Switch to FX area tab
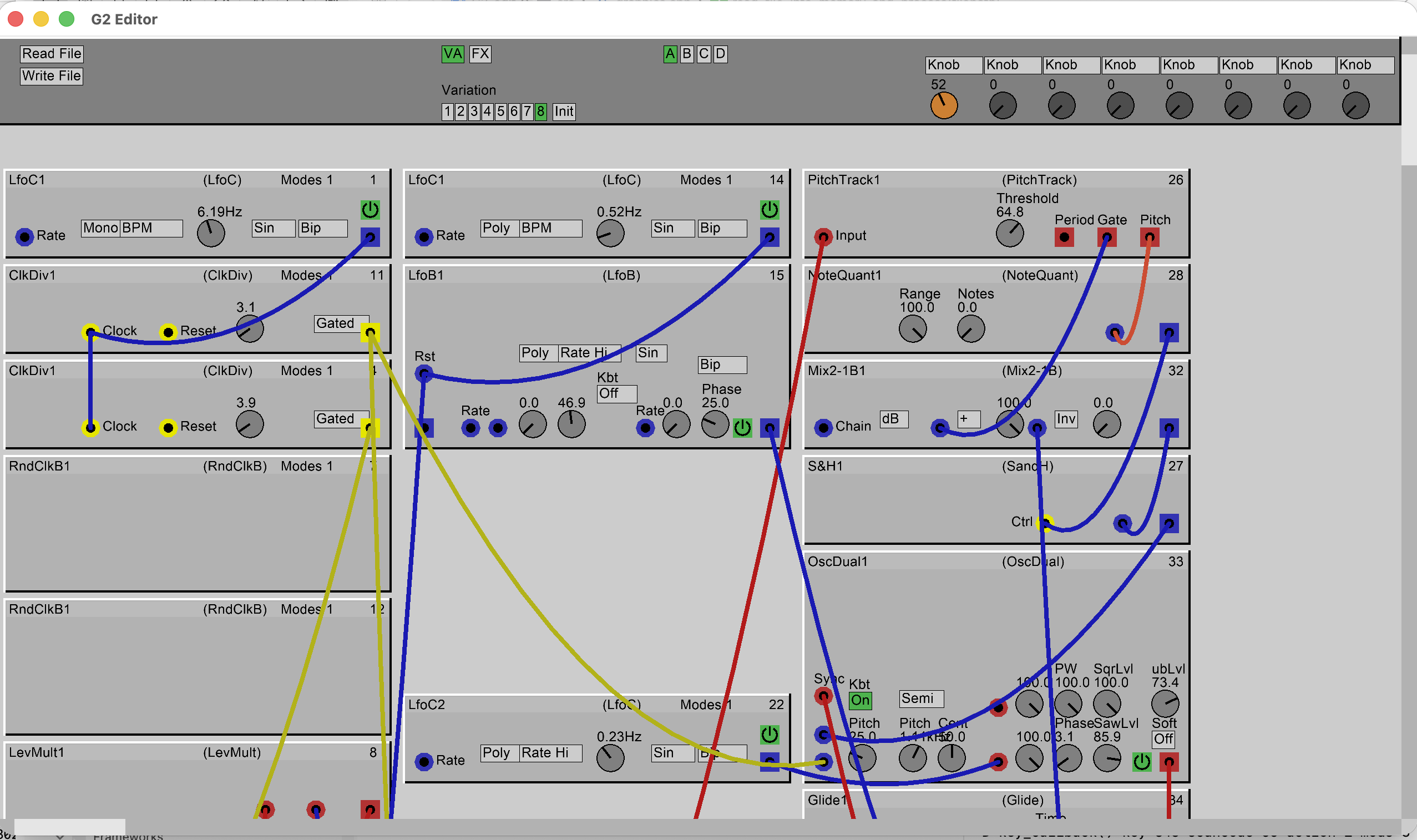 (480, 54)
